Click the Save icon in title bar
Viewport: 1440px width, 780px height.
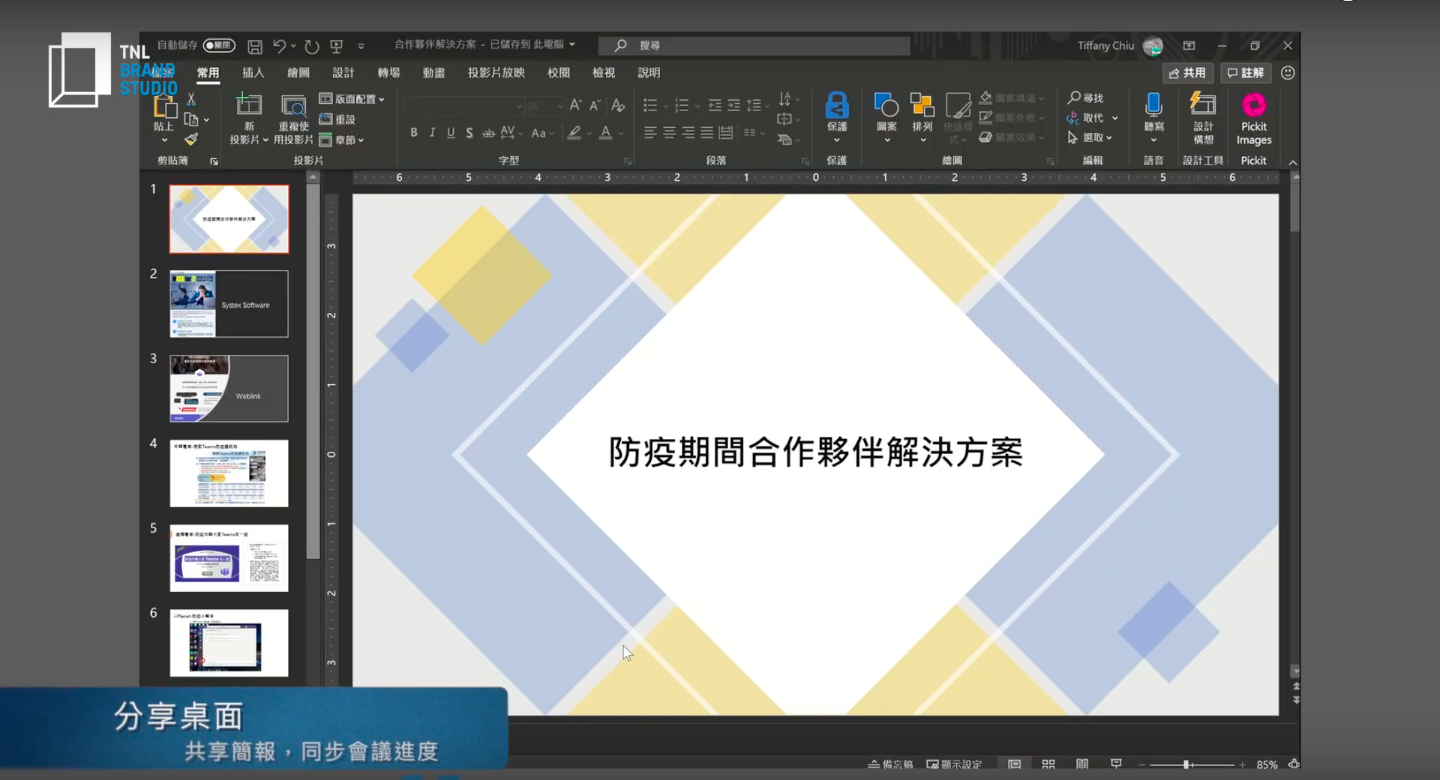255,46
